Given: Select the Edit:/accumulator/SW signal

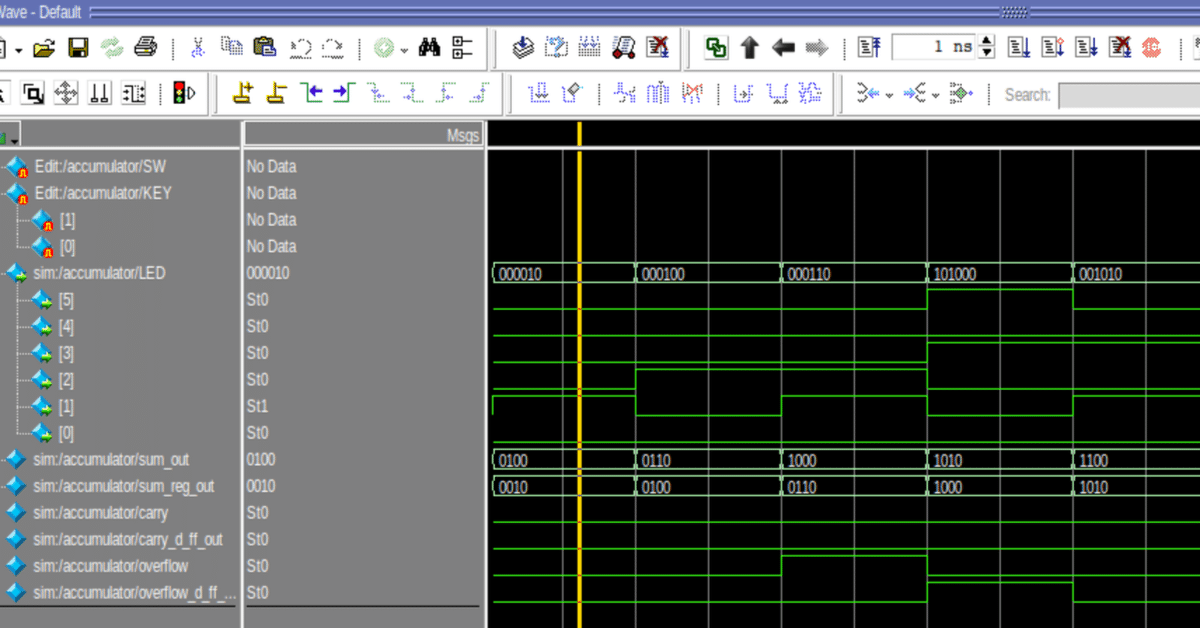Looking at the screenshot, I should 99,166.
